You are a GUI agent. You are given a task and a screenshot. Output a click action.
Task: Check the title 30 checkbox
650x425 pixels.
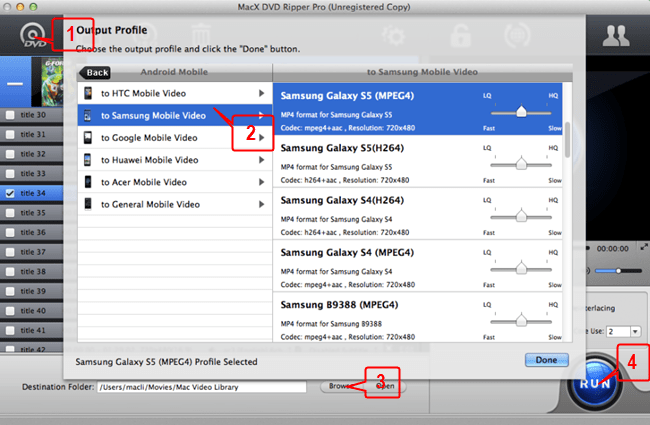tap(10, 115)
